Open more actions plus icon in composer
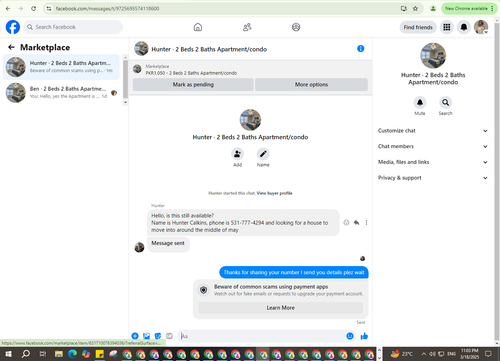Viewport: 500px width, 361px height. [135, 336]
